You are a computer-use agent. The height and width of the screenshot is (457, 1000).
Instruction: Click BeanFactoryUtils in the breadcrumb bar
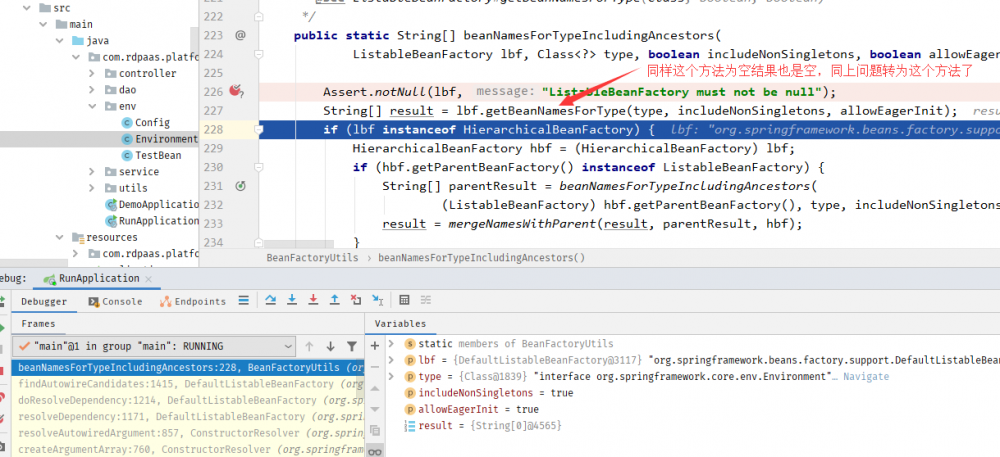[x=312, y=258]
